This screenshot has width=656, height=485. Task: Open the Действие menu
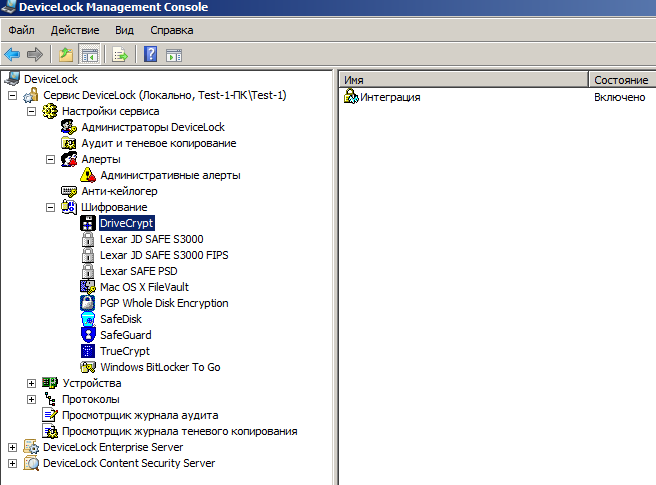pyautogui.click(x=75, y=30)
